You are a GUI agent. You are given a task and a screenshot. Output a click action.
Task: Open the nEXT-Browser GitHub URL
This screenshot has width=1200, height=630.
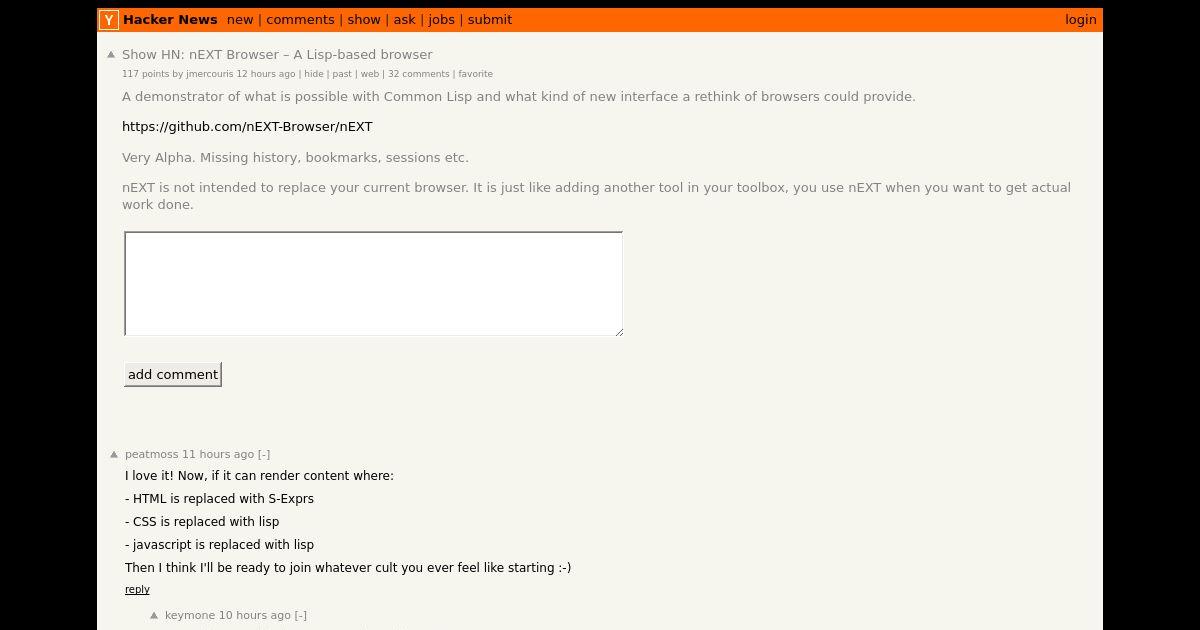tap(247, 127)
